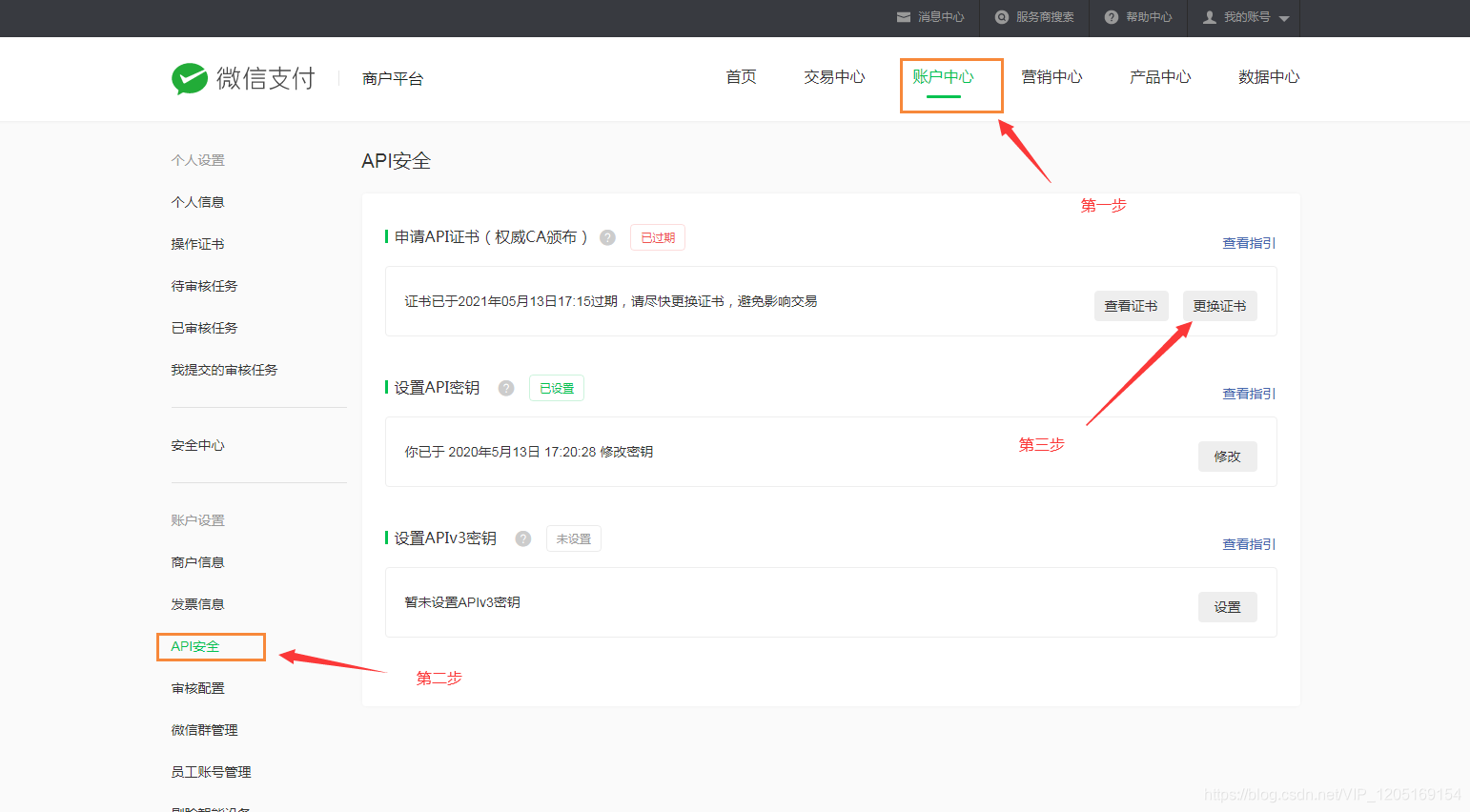
Task: Select 待审核任务 in sidebar
Action: [x=204, y=286]
